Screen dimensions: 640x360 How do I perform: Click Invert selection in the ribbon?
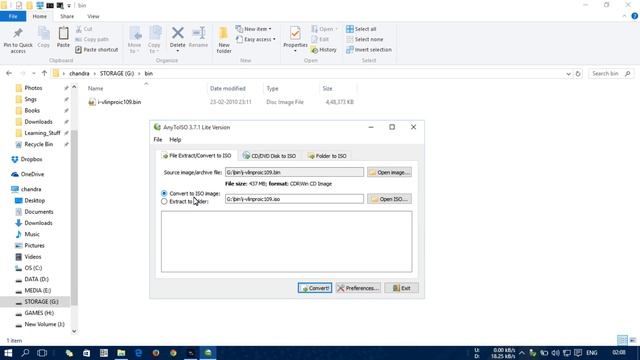click(x=369, y=50)
